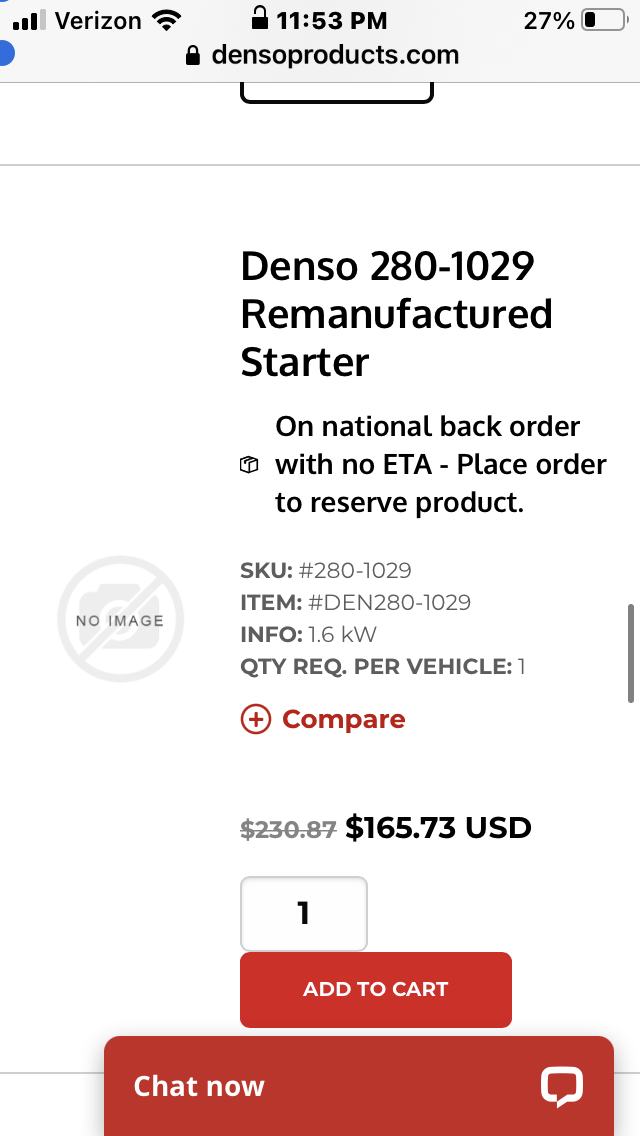Viewport: 640px width, 1136px height.
Task: Tap the Compare plus circle icon
Action: tap(255, 719)
